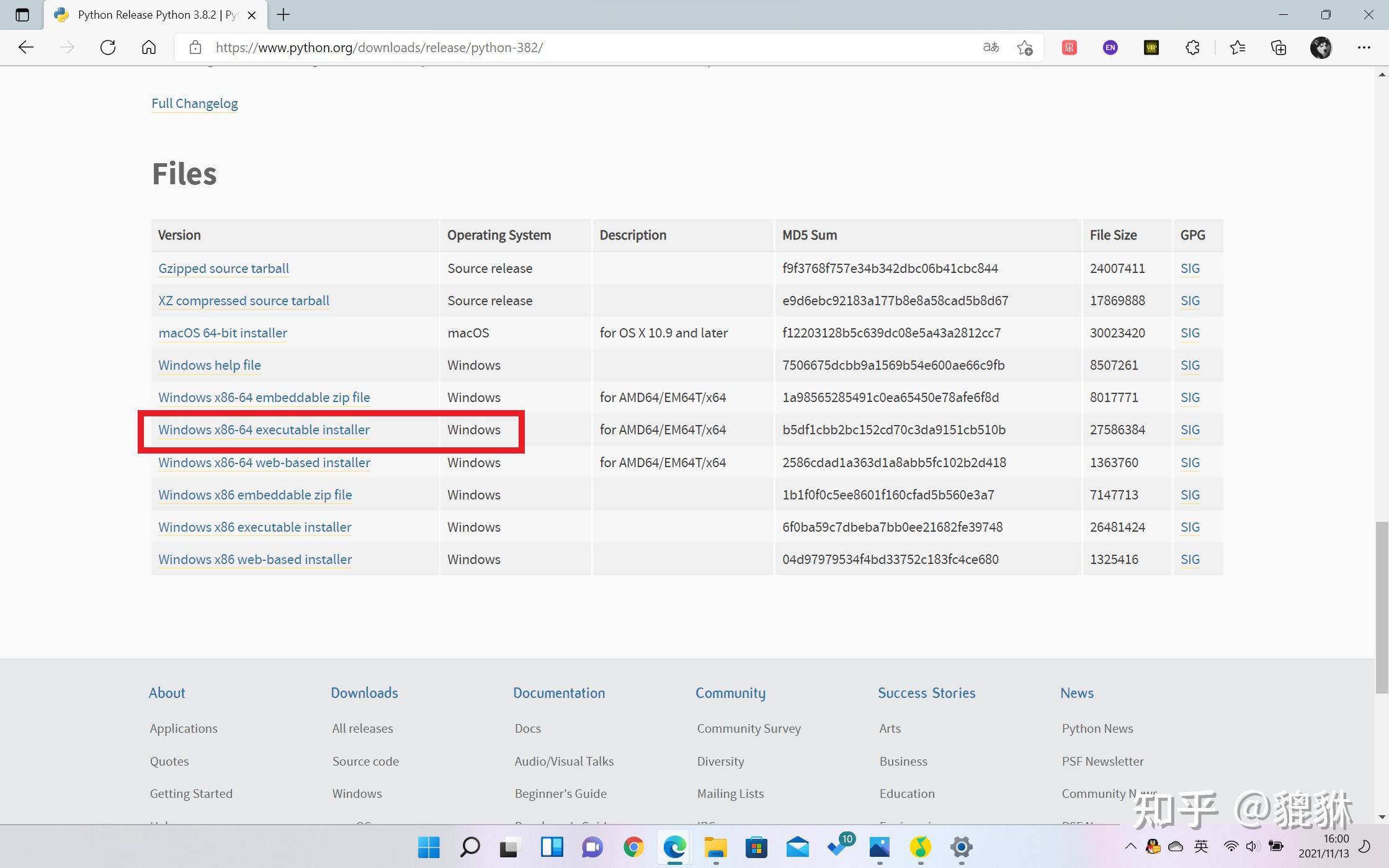Click the browser refresh icon
Image resolution: width=1389 pixels, height=868 pixels.
(108, 48)
